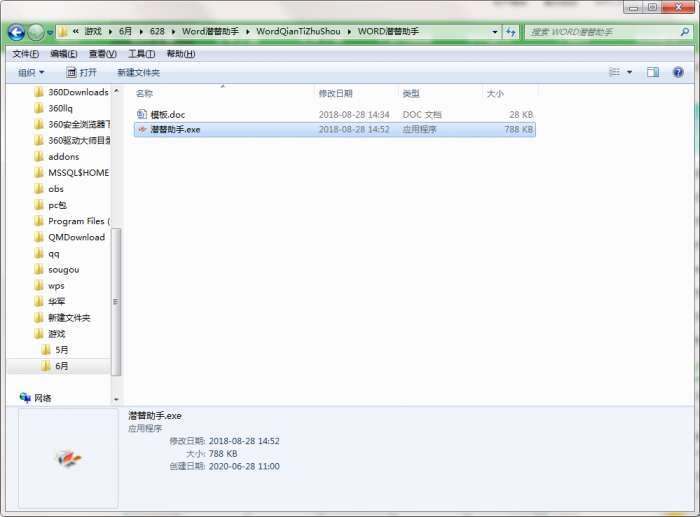Click the Forward navigation arrow
This screenshot has height=517, width=700.
point(36,32)
